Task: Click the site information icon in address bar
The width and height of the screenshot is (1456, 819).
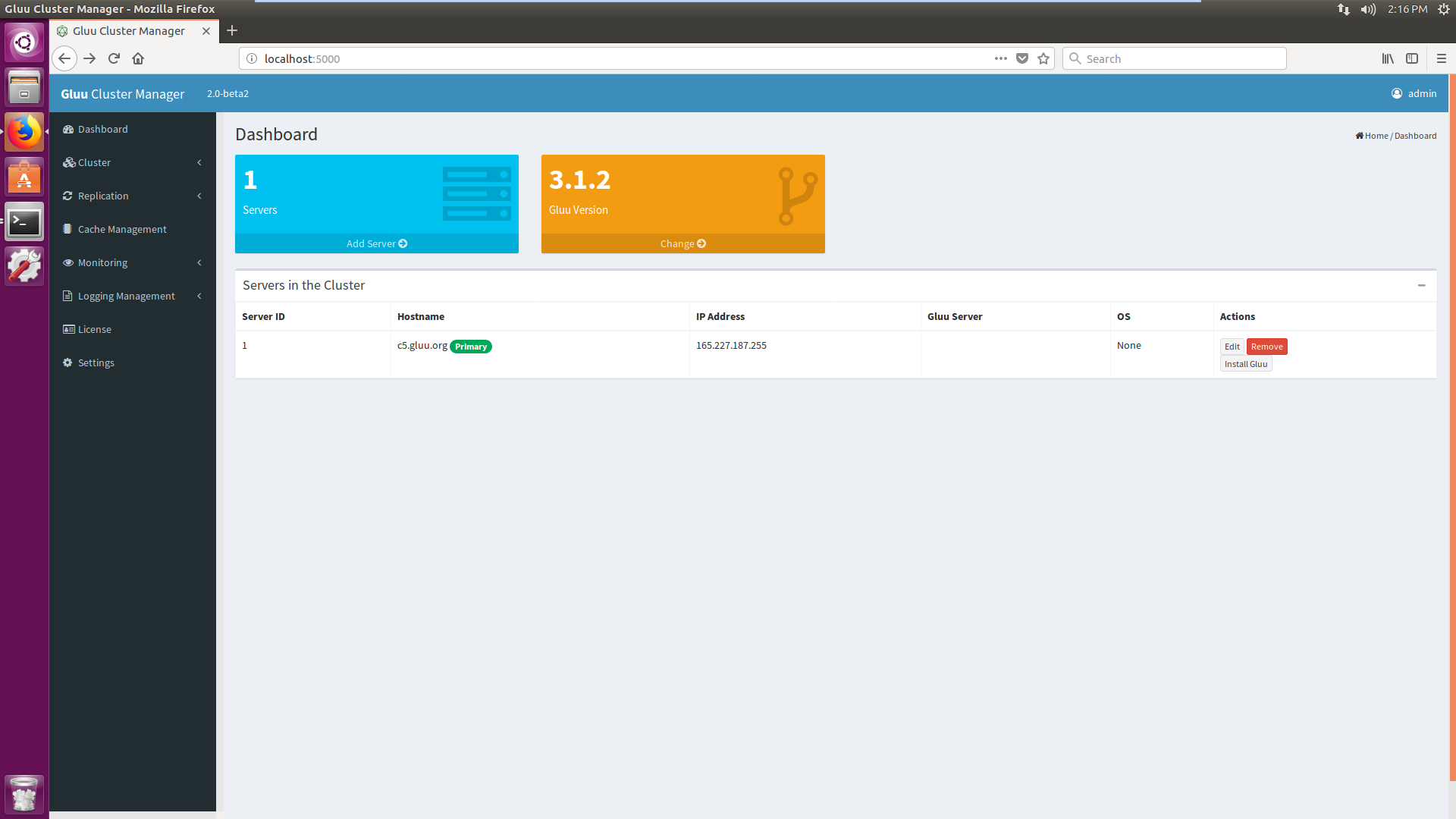Action: (252, 58)
